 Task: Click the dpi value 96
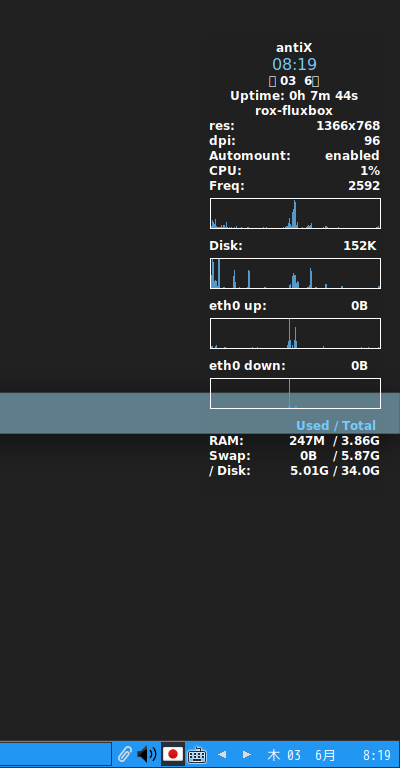(x=372, y=141)
